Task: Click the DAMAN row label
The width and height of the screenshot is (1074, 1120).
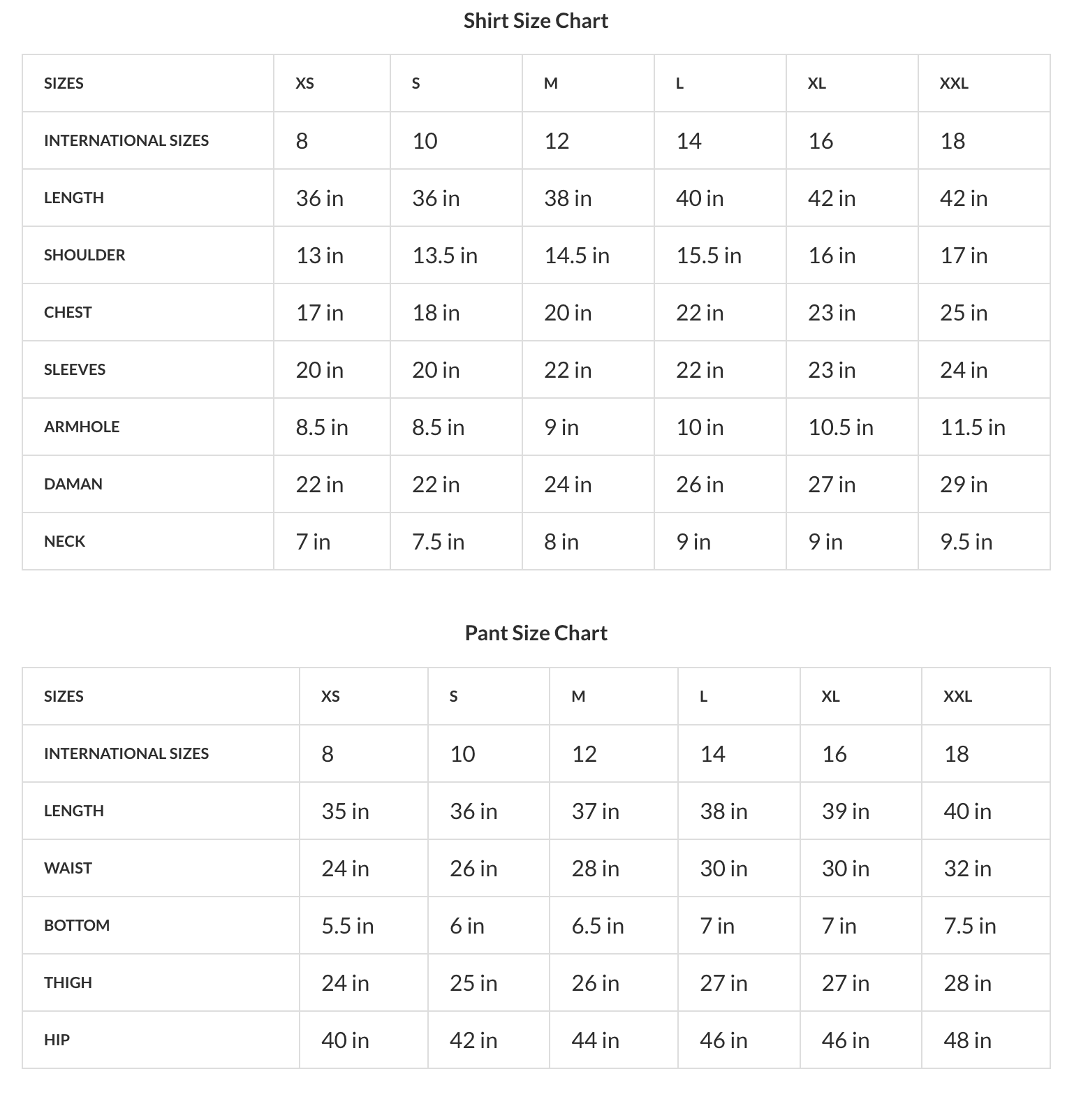Action: (x=73, y=485)
